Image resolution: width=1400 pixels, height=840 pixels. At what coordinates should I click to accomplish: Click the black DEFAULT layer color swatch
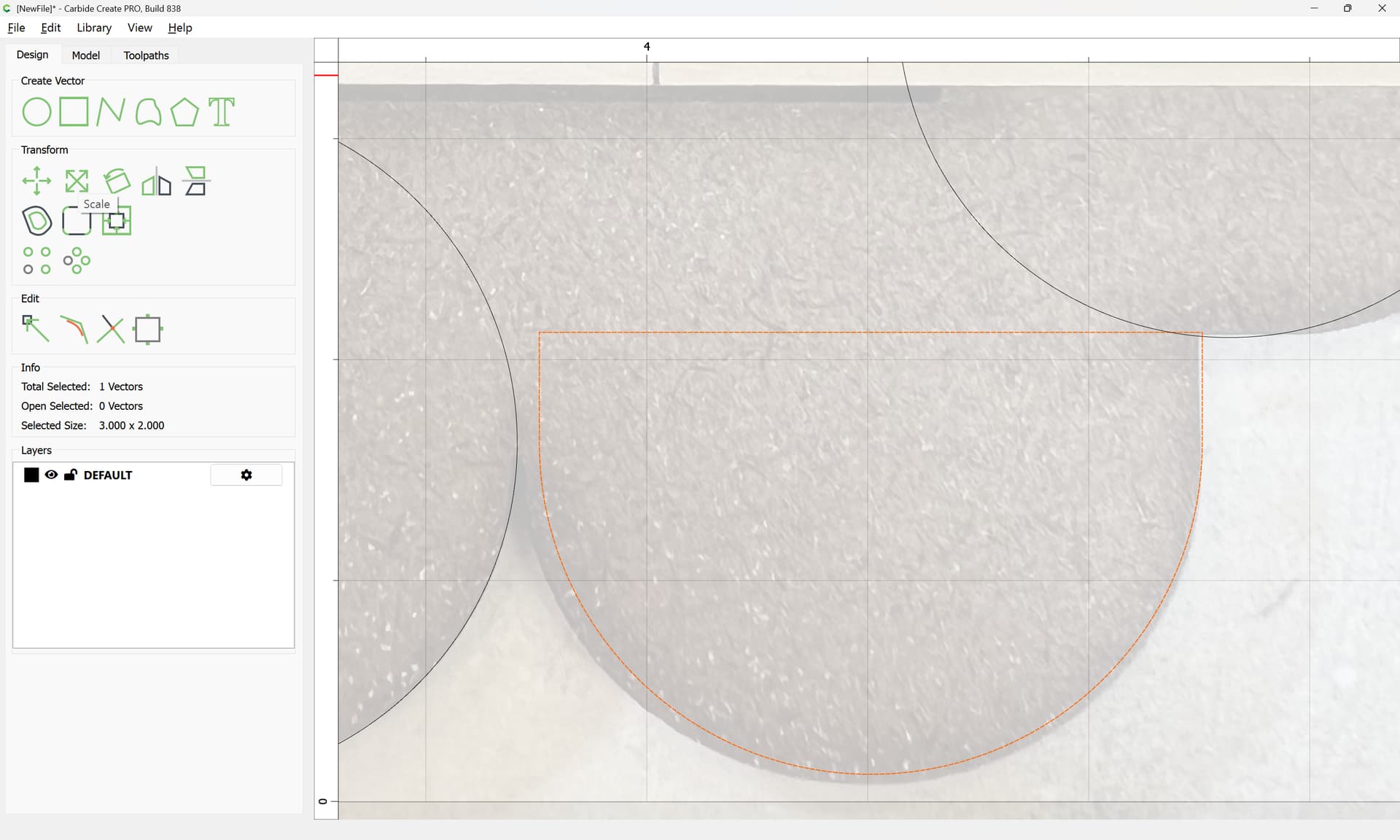[31, 475]
